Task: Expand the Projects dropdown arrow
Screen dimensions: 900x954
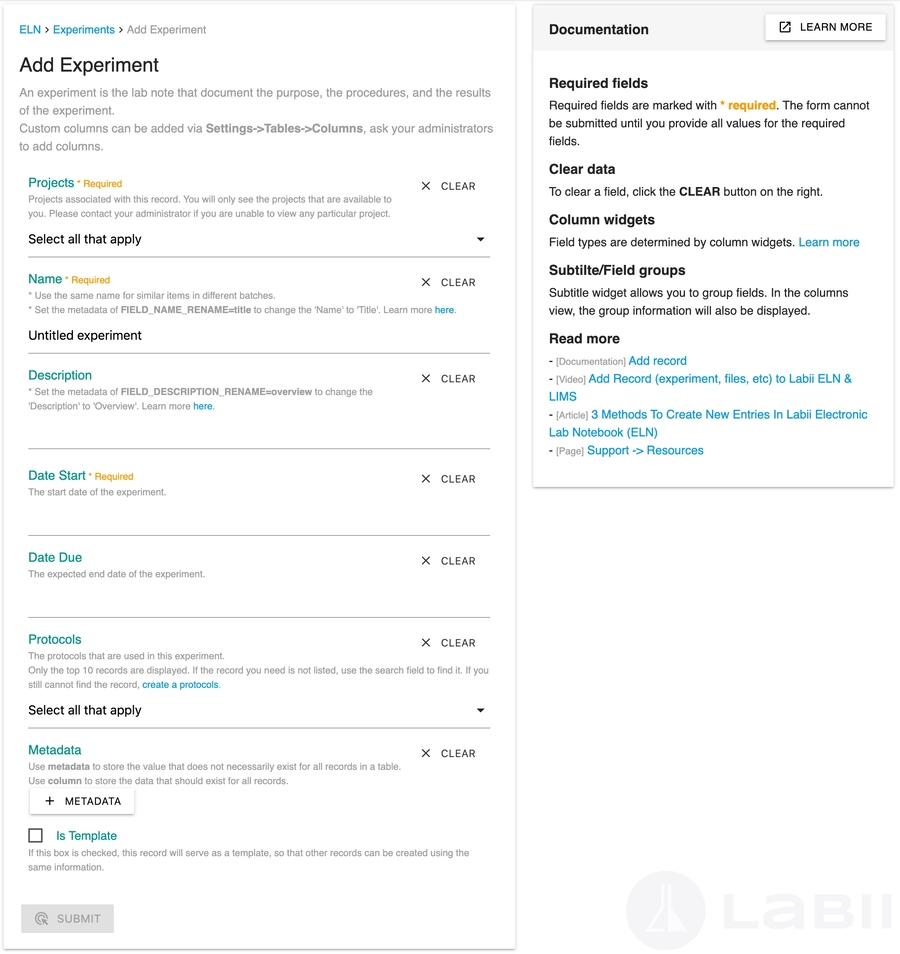Action: pyautogui.click(x=480, y=239)
